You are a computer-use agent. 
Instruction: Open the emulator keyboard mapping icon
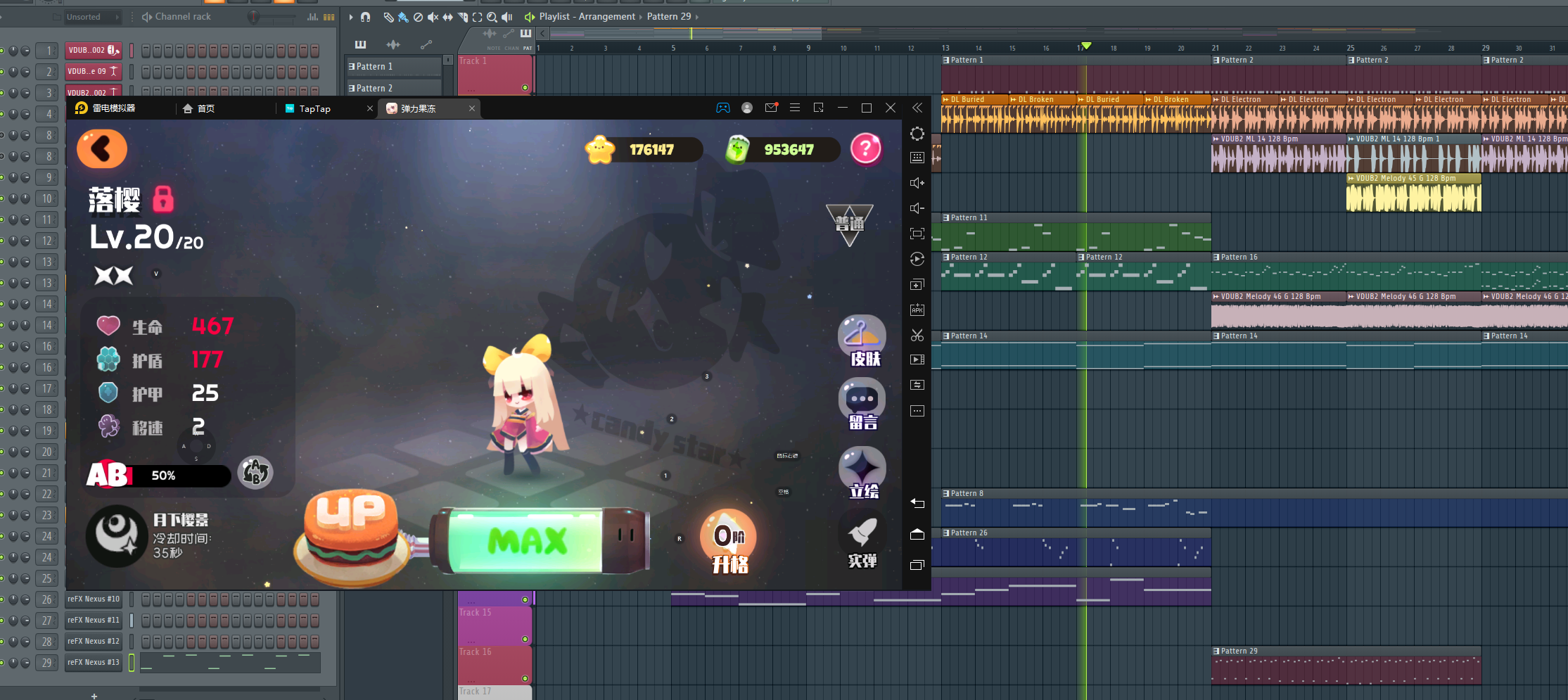click(x=917, y=158)
